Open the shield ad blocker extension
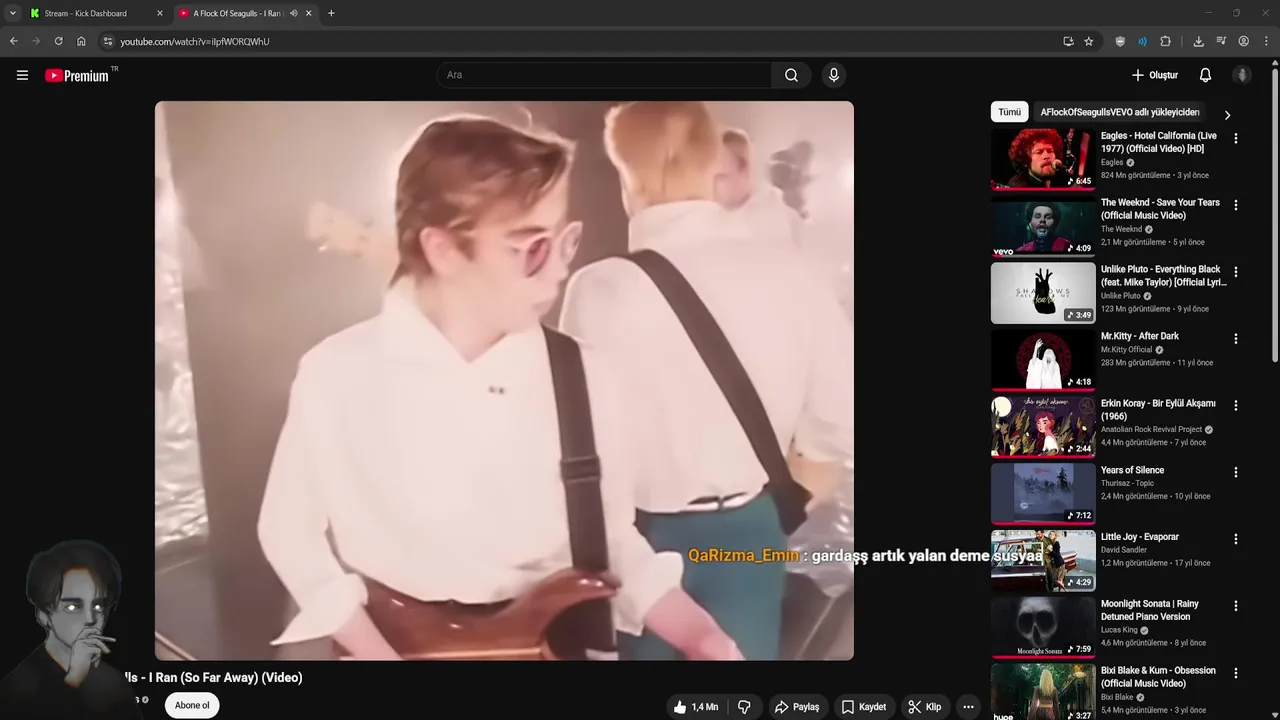This screenshot has height=720, width=1280. click(1120, 41)
